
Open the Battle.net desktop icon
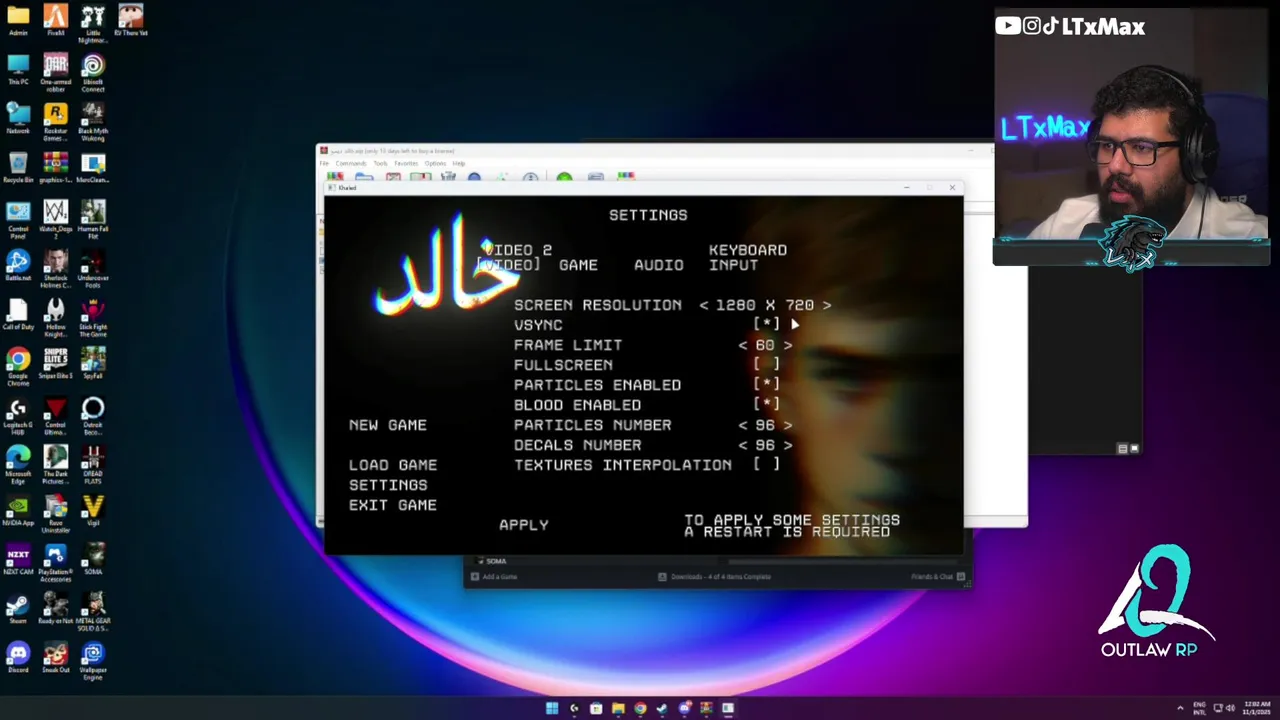click(18, 265)
